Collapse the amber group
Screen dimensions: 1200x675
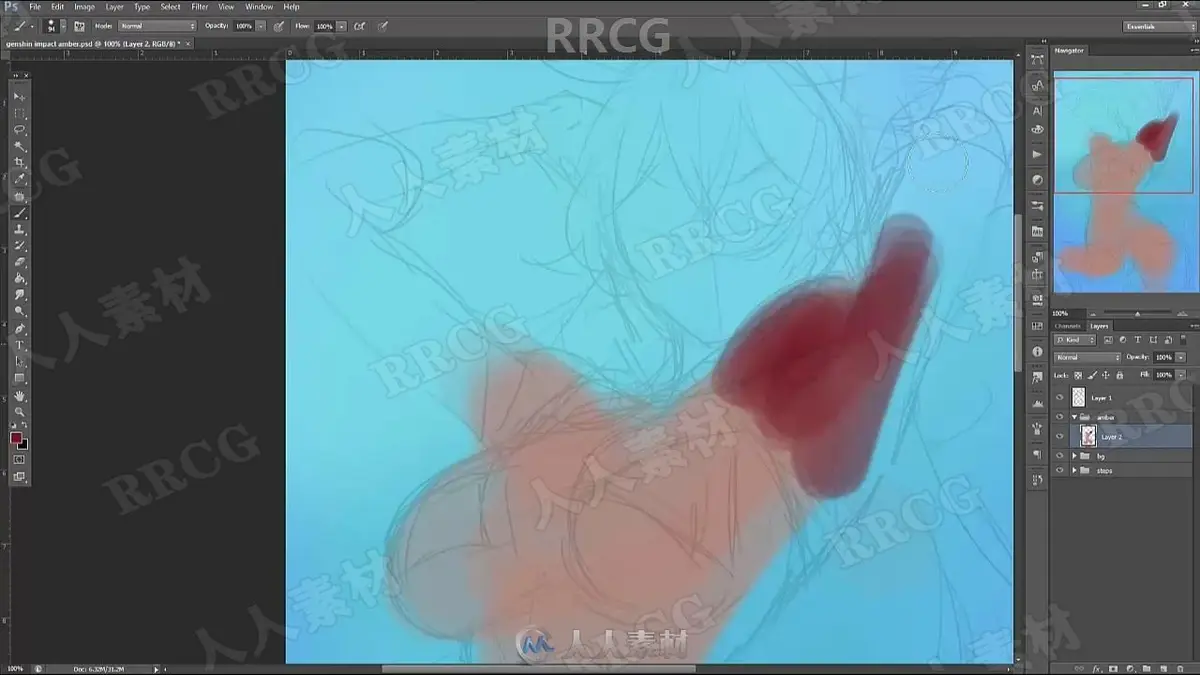point(1075,417)
